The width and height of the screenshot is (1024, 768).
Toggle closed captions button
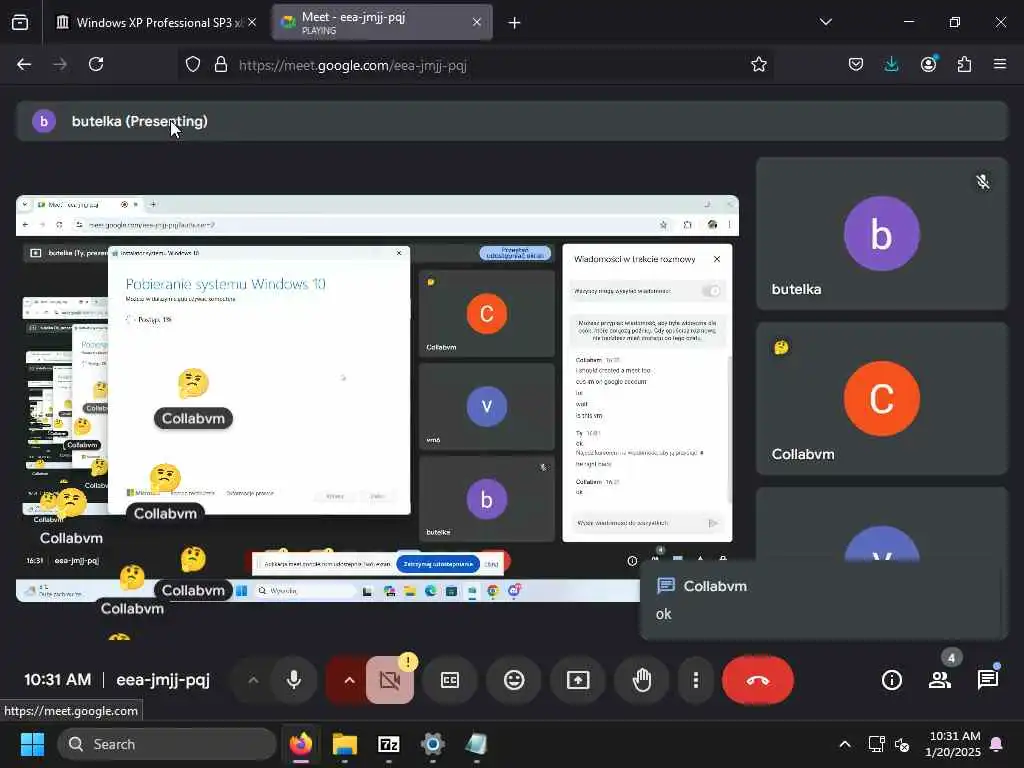coord(450,680)
